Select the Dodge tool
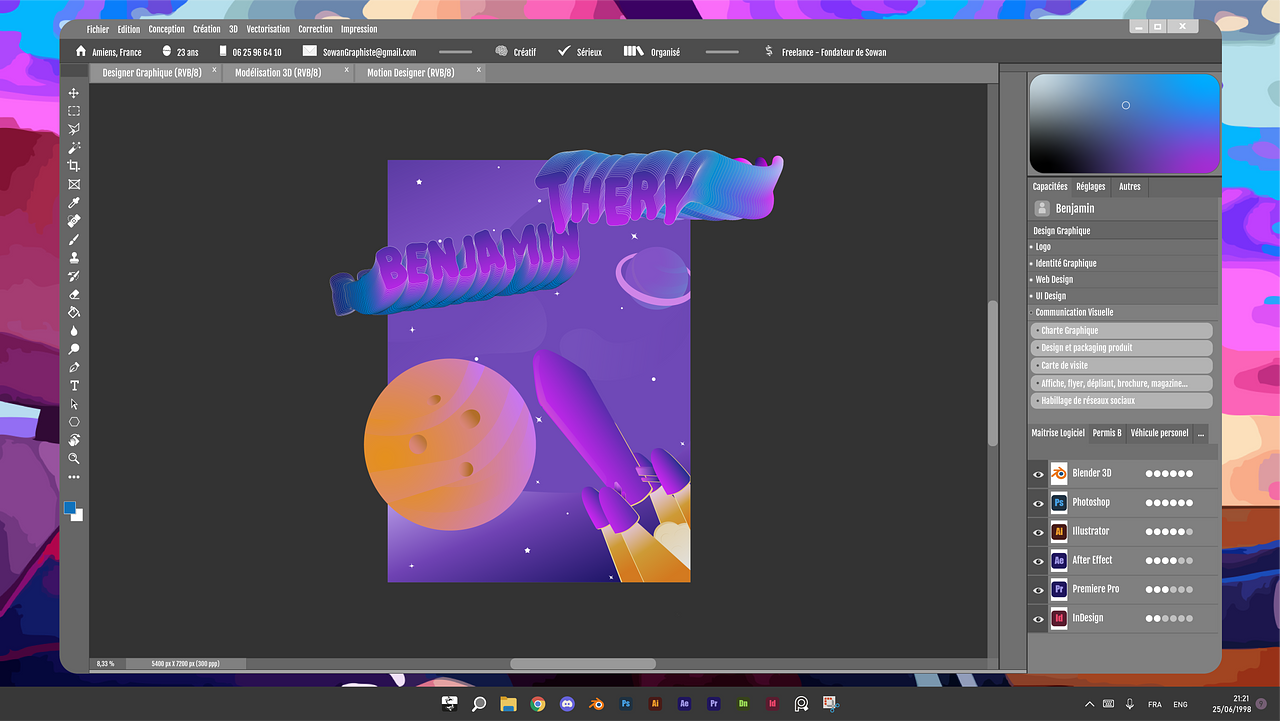Viewport: 1280px width, 721px height. click(74, 349)
